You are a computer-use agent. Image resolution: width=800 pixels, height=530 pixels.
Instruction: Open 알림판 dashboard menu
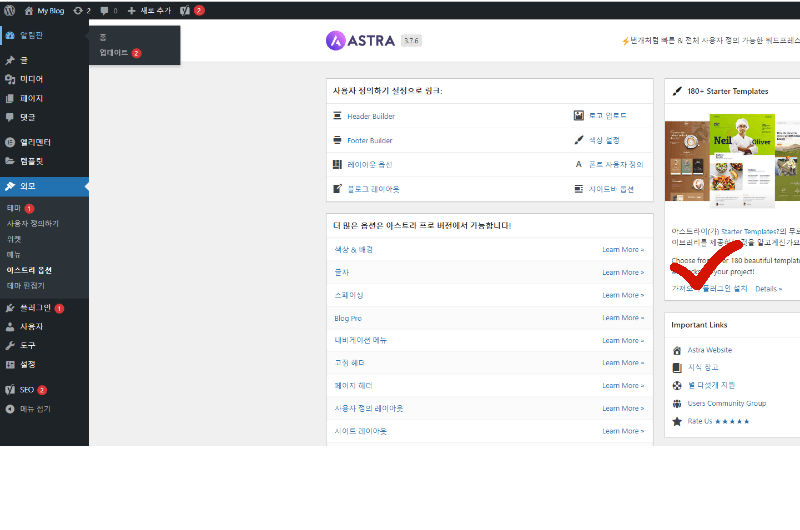point(44,35)
